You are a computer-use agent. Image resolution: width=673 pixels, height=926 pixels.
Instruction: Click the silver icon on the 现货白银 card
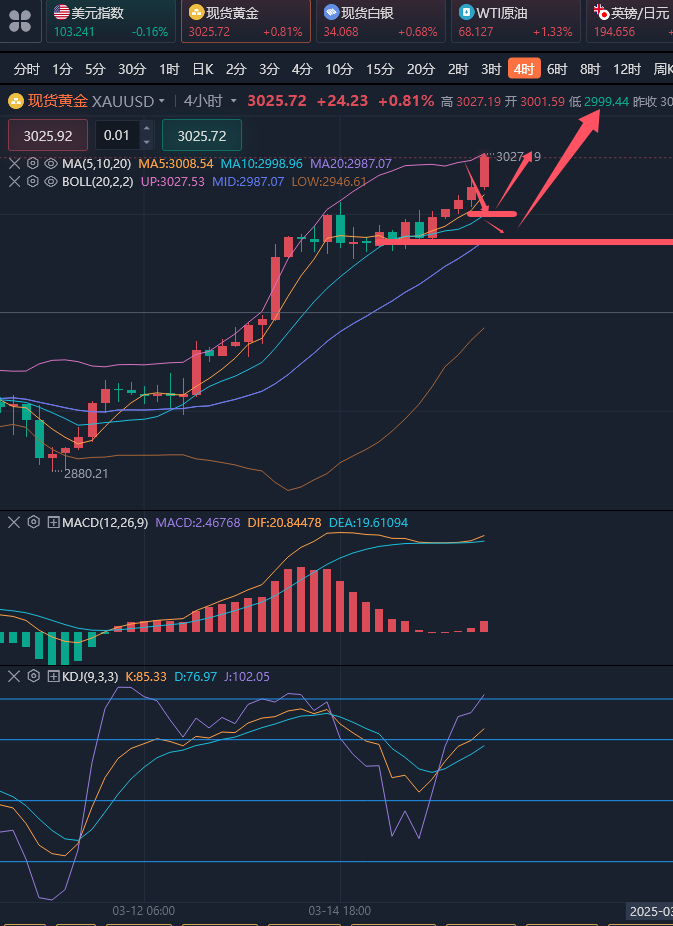pyautogui.click(x=331, y=12)
